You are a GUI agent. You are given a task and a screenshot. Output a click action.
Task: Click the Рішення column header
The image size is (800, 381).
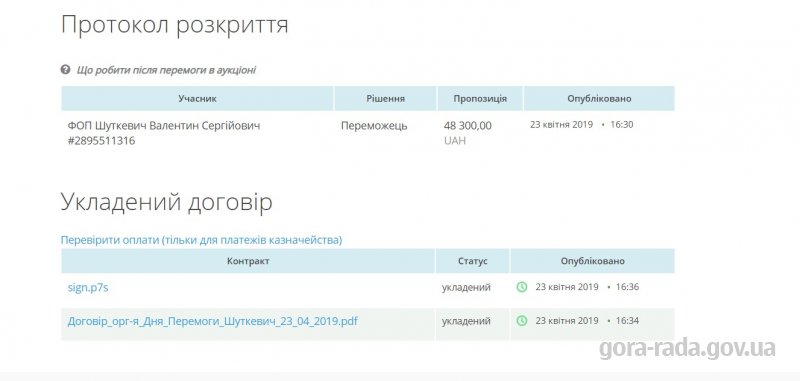pyautogui.click(x=386, y=98)
